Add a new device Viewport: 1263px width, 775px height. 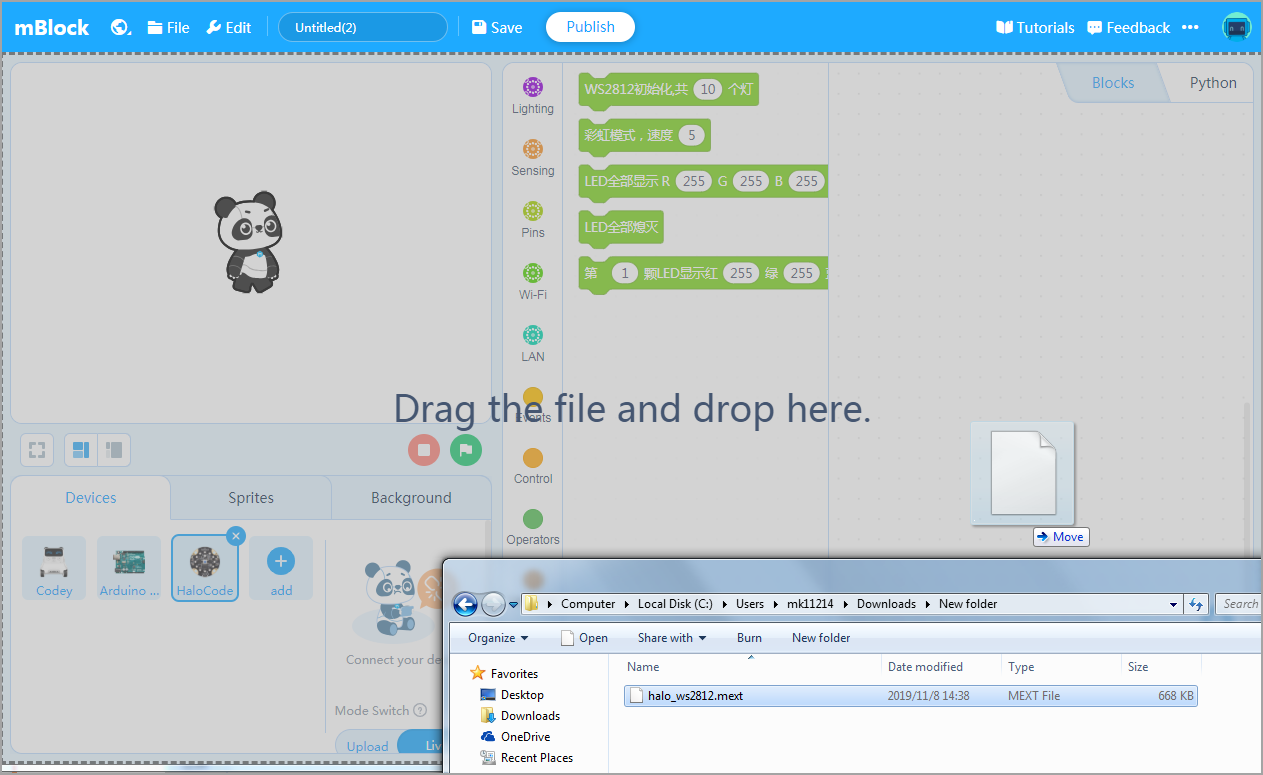click(x=281, y=568)
